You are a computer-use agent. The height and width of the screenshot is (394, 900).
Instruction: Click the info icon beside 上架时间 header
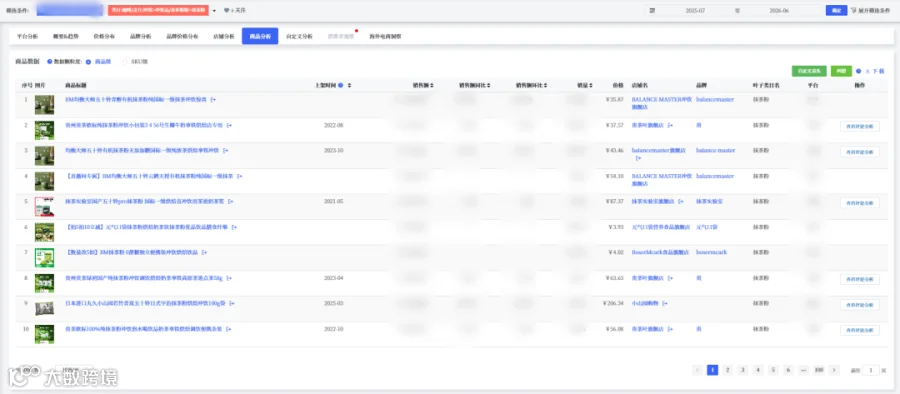(340, 86)
